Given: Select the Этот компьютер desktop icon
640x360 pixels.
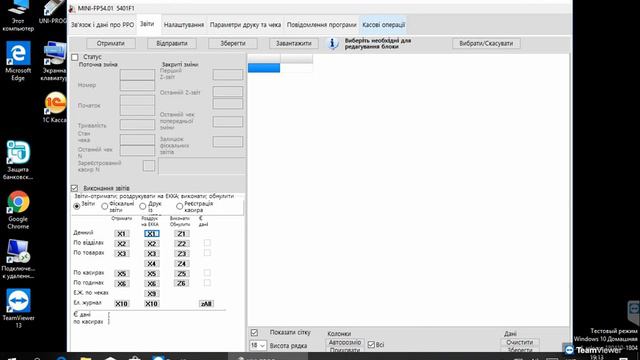Looking at the screenshot, I should [x=18, y=16].
